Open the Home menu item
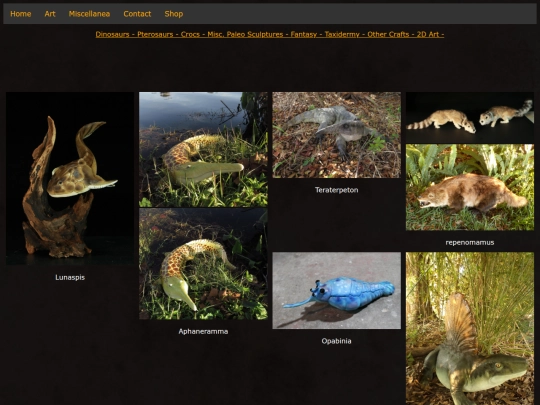 point(21,14)
